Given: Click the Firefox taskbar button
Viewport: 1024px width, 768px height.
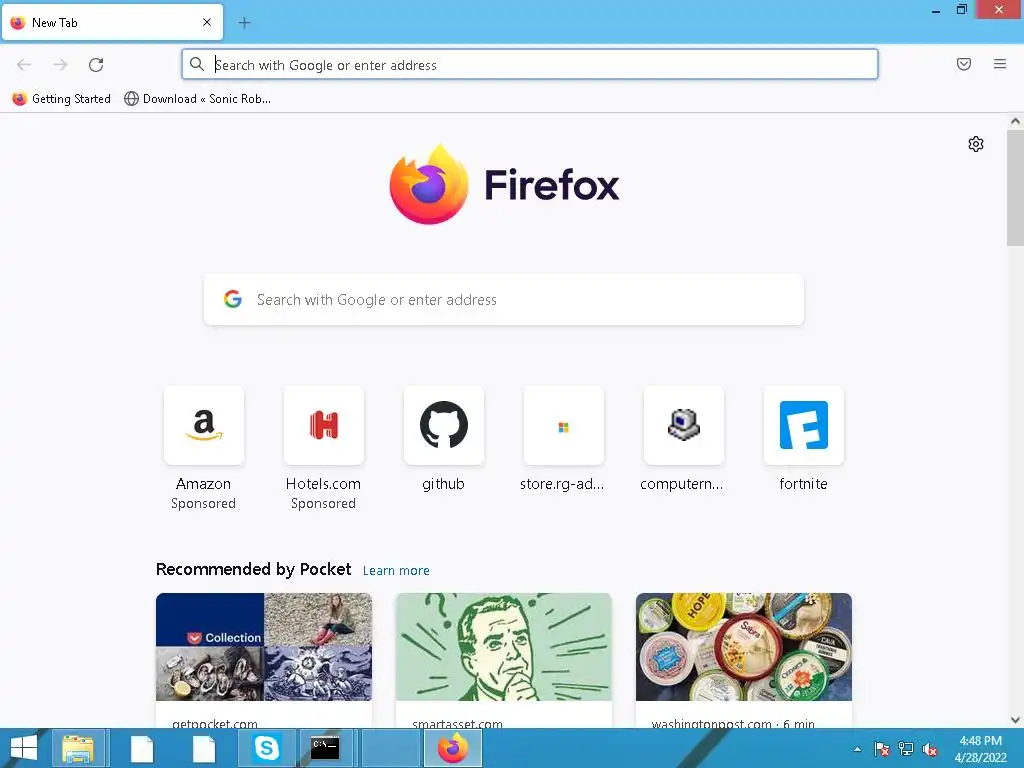Looking at the screenshot, I should (x=453, y=748).
